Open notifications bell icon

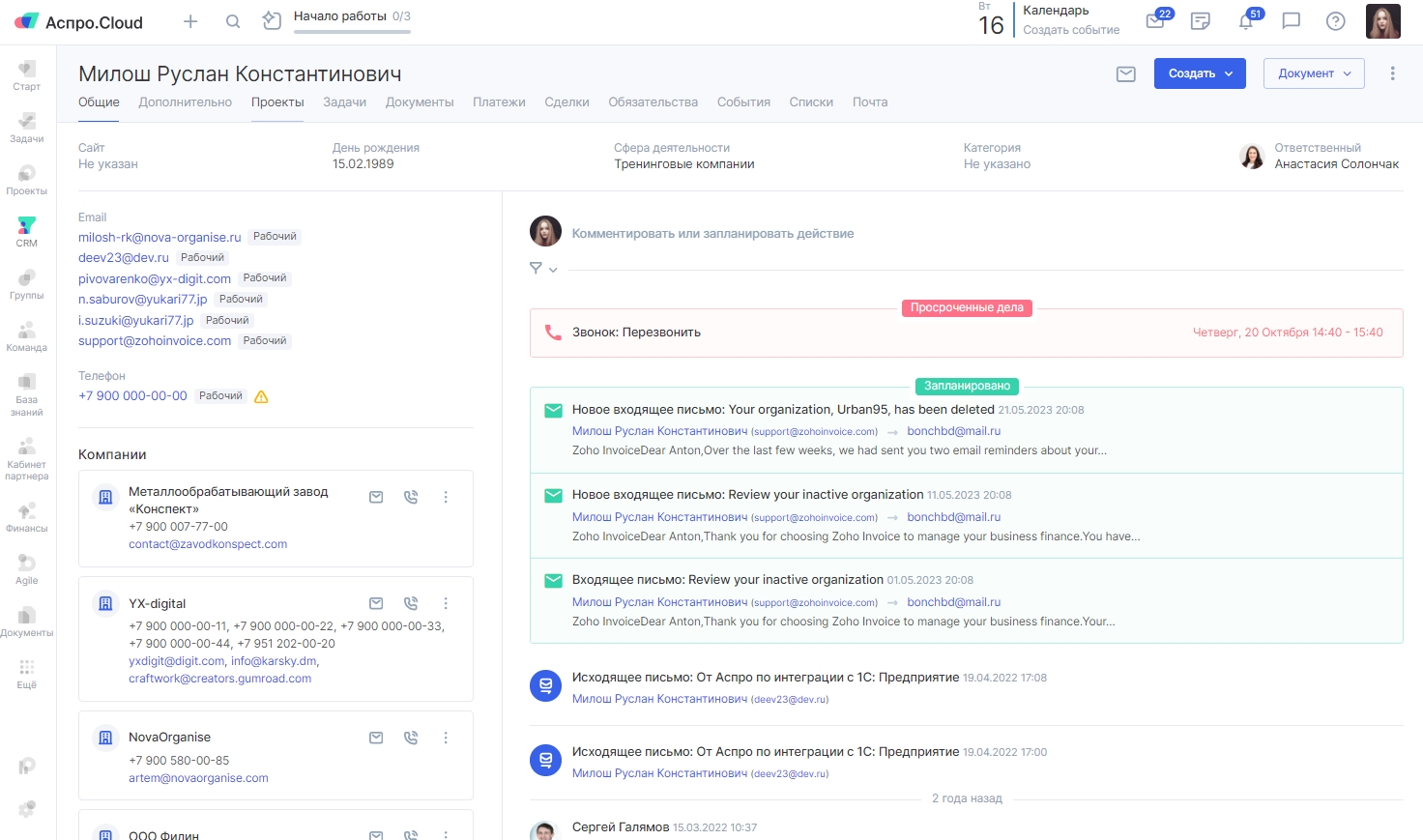pyautogui.click(x=1246, y=21)
